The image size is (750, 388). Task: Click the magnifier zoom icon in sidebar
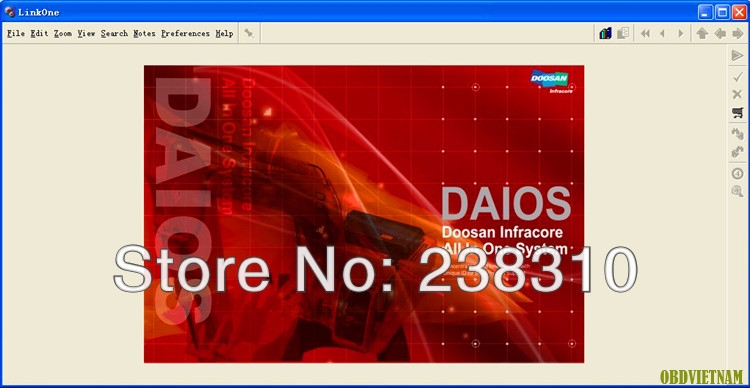tap(737, 191)
